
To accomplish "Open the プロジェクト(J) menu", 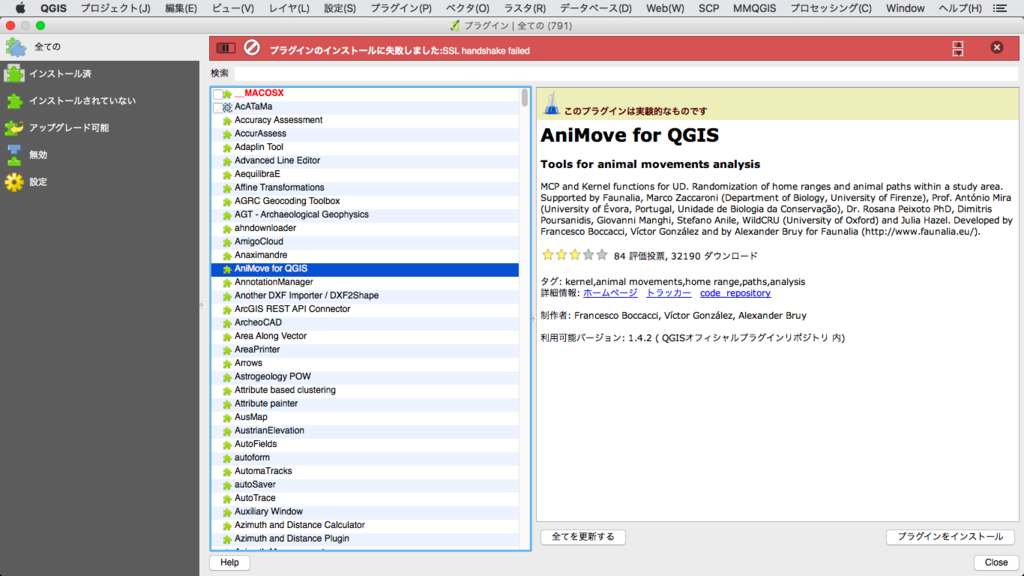I will (115, 8).
